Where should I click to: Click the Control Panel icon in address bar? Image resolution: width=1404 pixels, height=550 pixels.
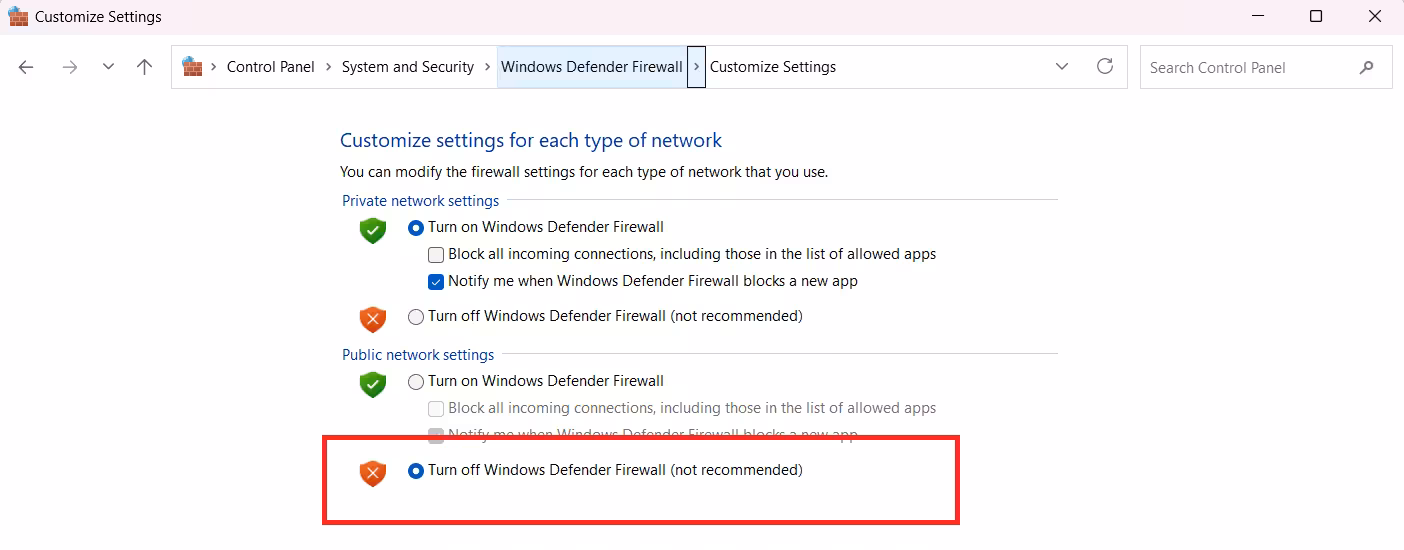[191, 67]
